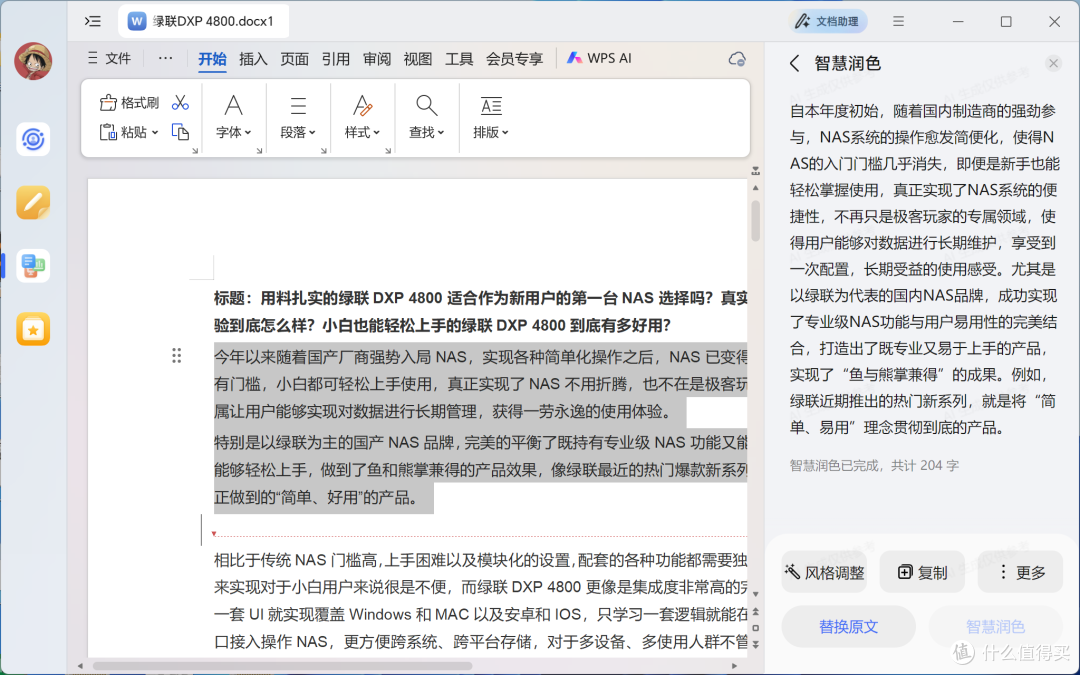
Task: Switch to the 视图 tab
Action: pyautogui.click(x=417, y=59)
